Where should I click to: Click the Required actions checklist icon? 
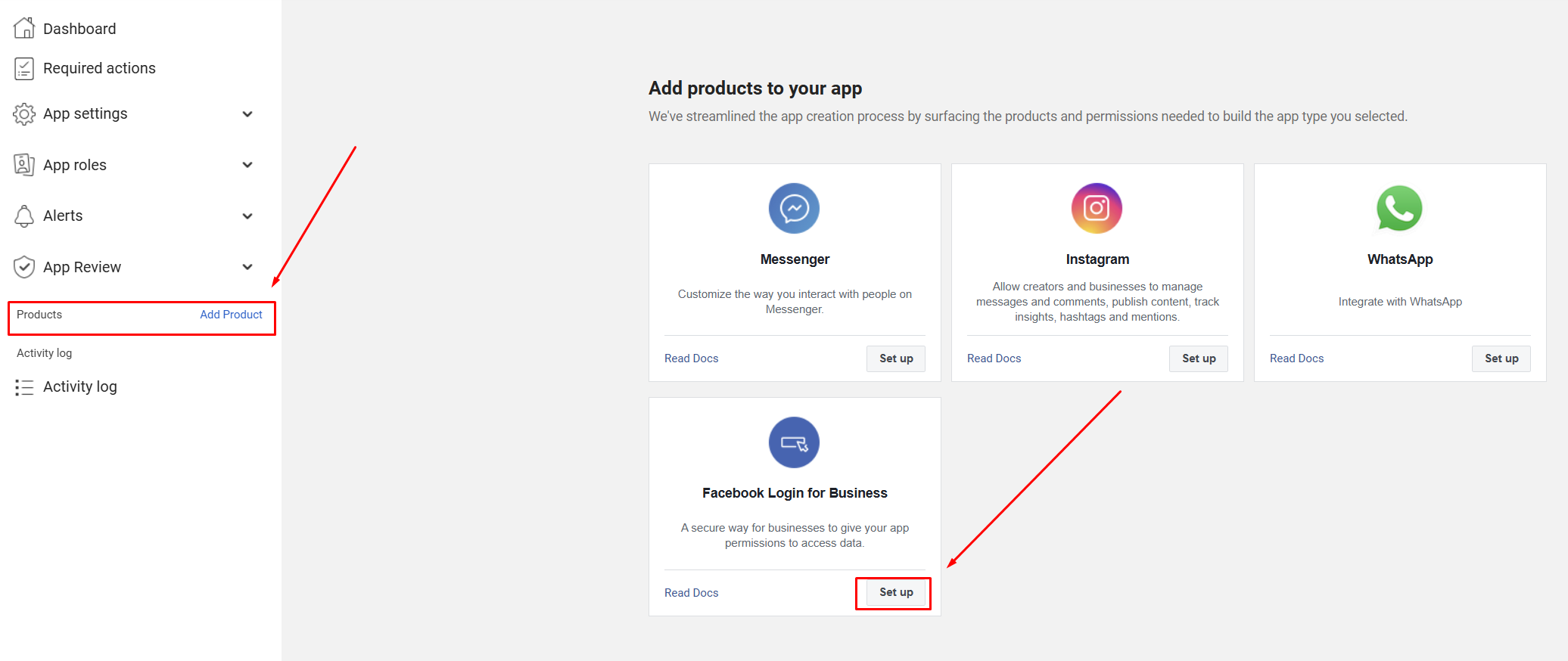24,69
